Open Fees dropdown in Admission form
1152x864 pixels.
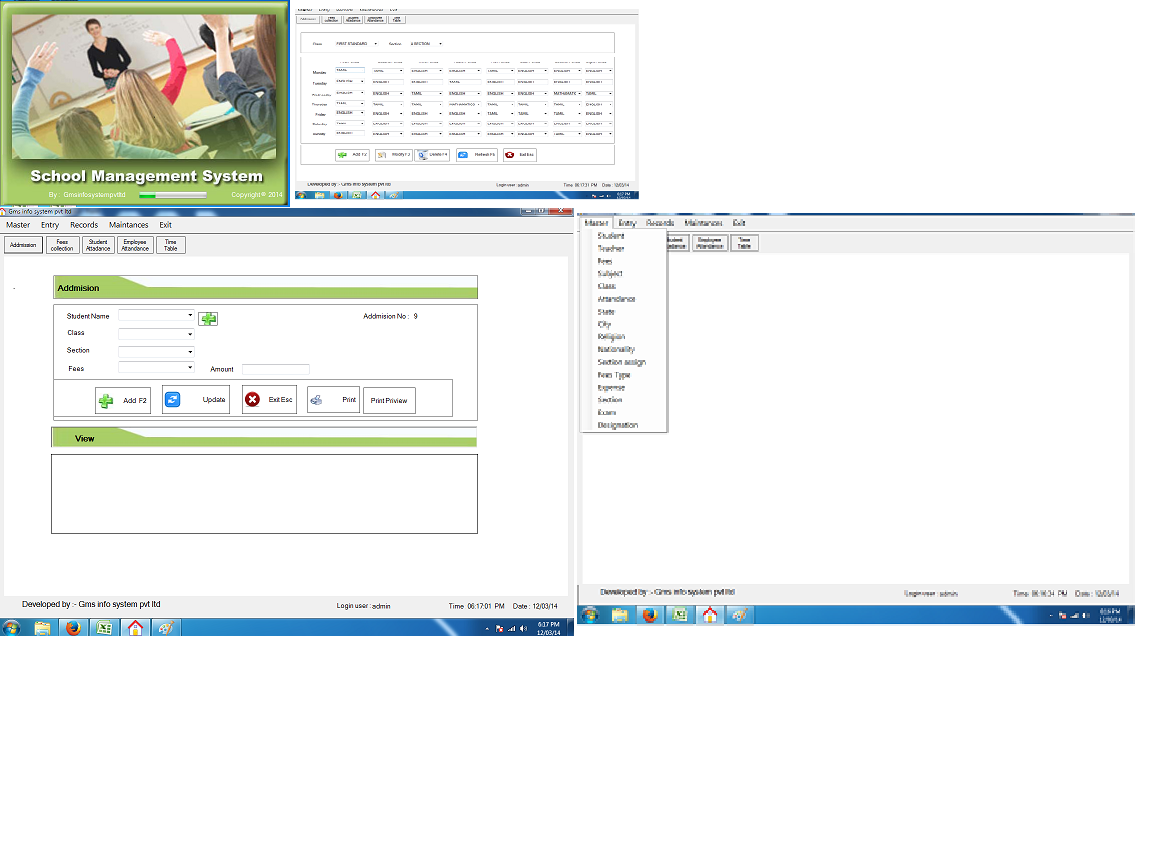coord(156,367)
